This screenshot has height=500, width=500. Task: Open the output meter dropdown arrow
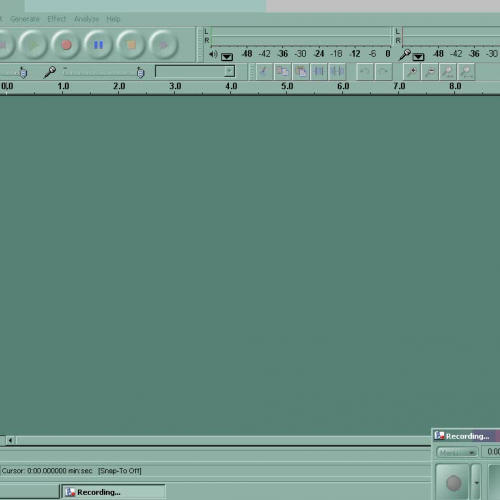227,57
